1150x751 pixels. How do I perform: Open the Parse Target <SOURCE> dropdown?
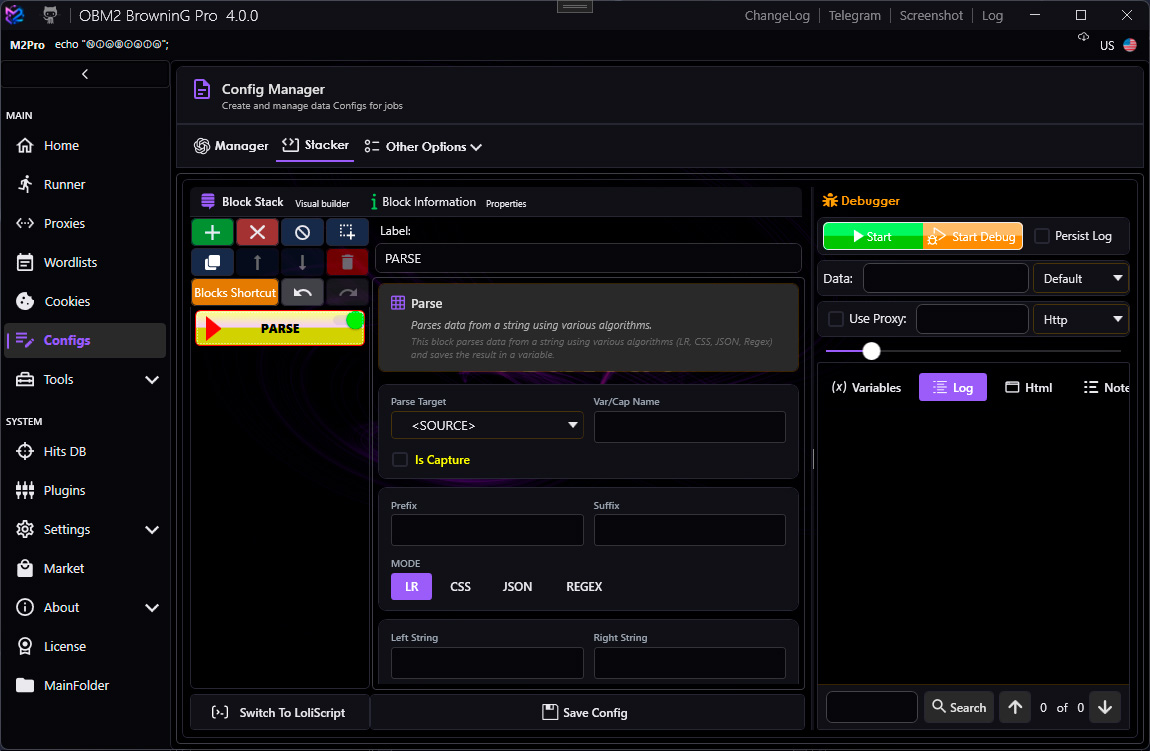click(x=487, y=425)
